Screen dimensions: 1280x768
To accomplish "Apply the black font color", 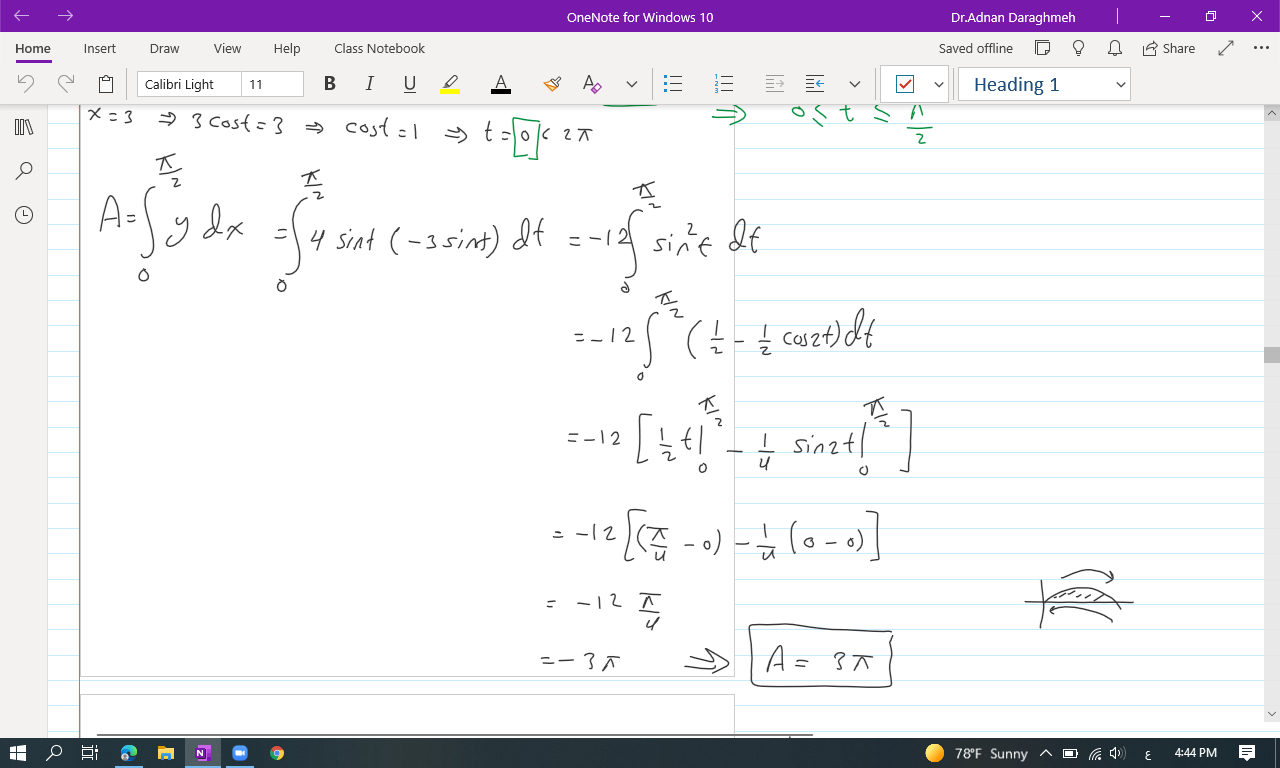I will 501,84.
